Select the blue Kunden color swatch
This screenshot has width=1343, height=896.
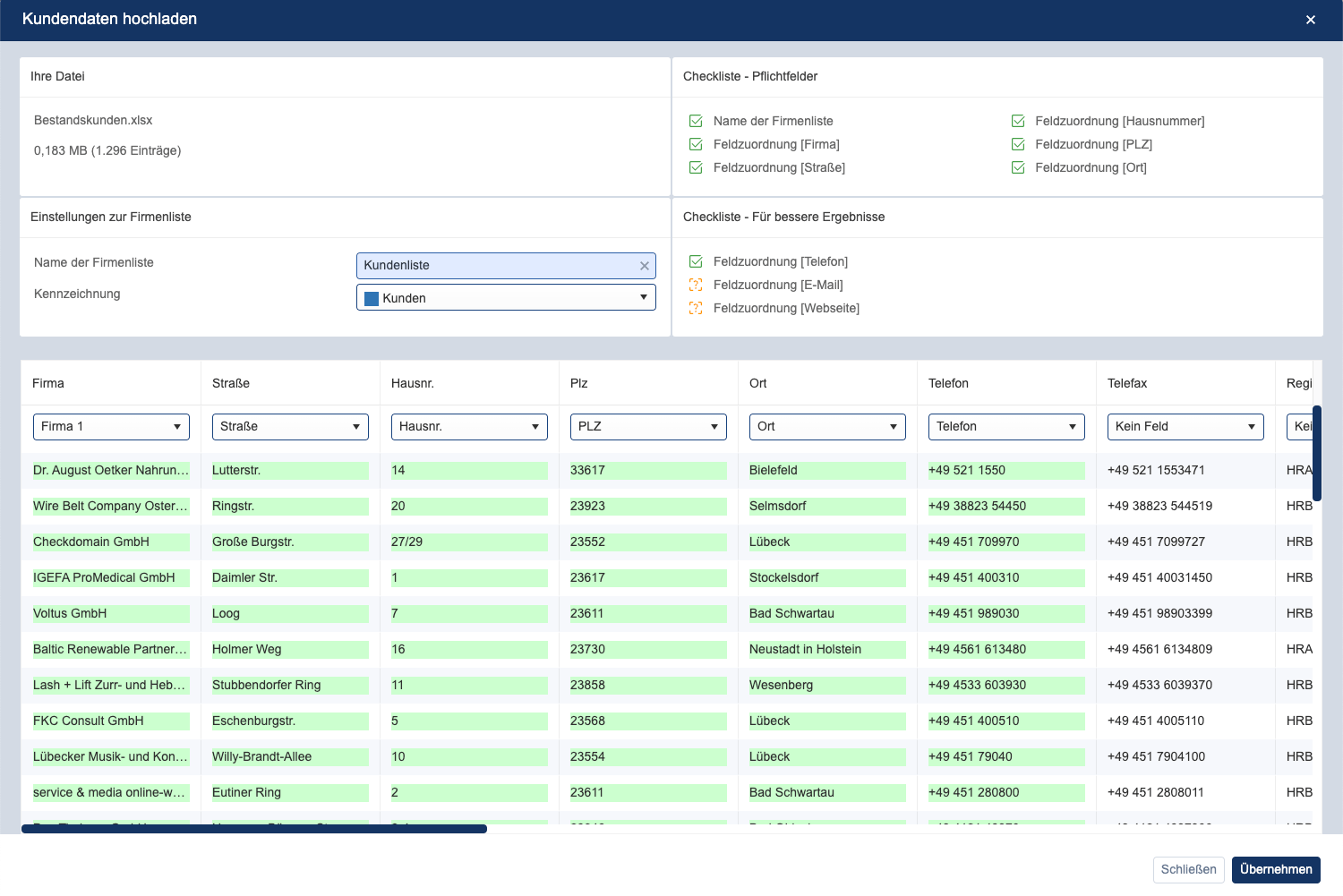coord(372,297)
